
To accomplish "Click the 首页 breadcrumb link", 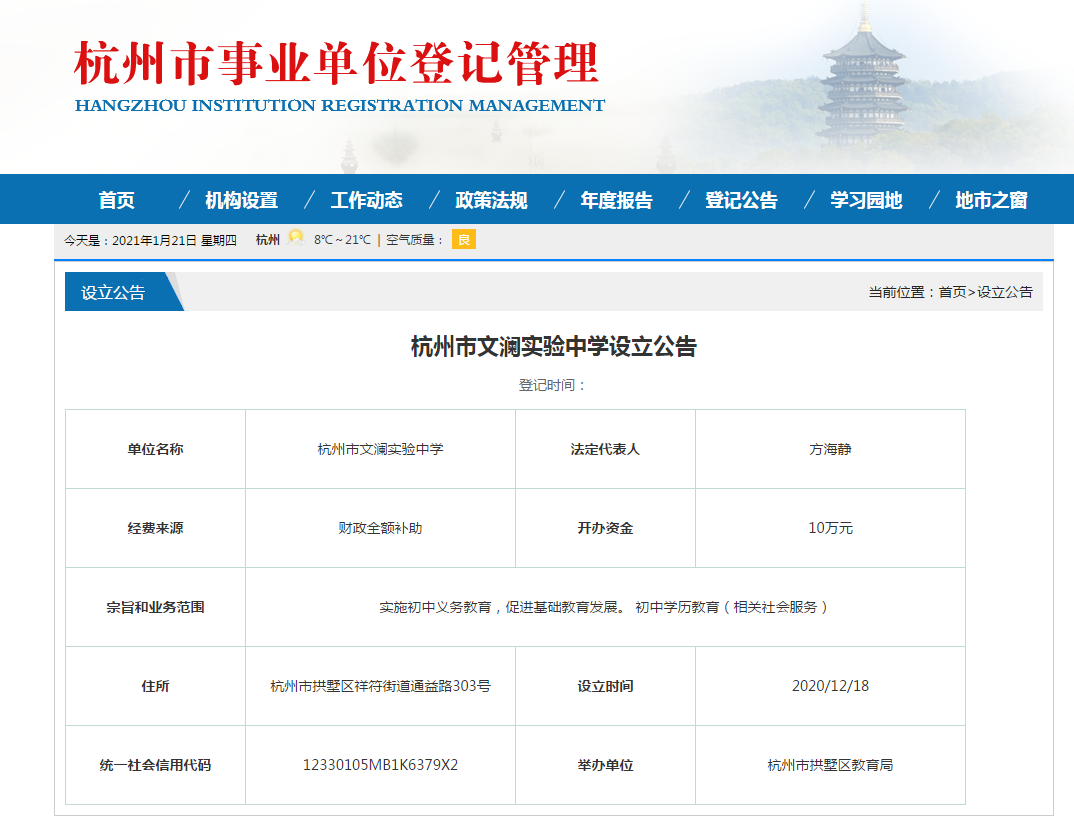I will coord(952,292).
